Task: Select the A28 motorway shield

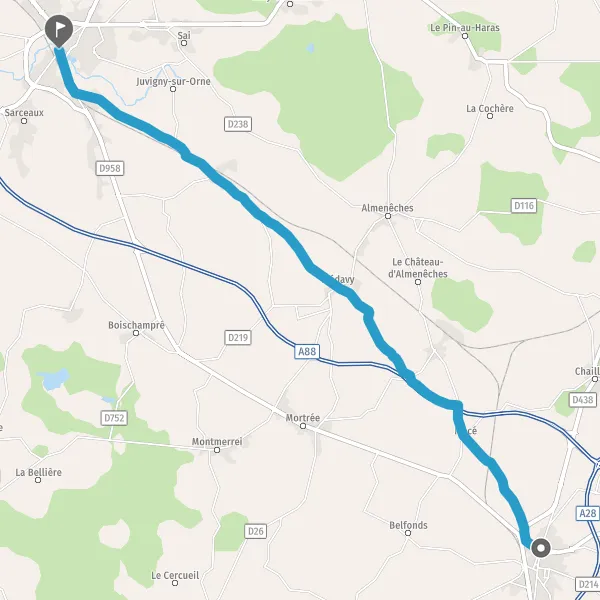Action: coord(587,513)
